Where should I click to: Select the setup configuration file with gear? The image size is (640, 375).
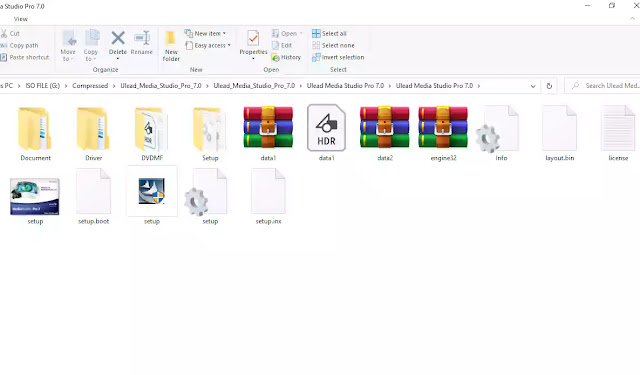tap(205, 197)
